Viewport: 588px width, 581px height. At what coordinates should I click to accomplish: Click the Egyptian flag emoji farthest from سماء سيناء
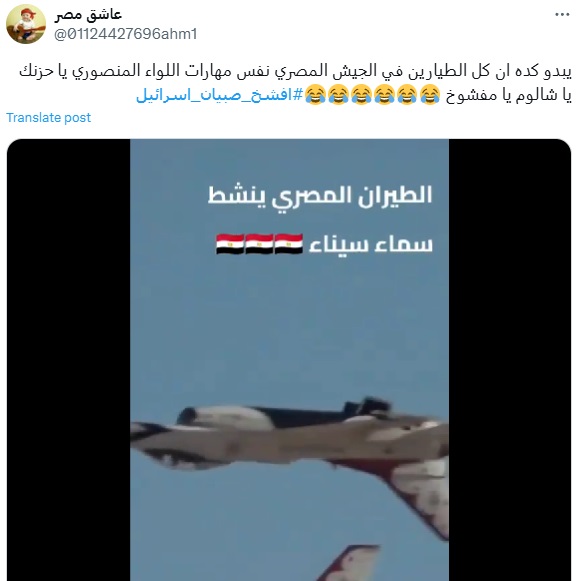pos(230,244)
